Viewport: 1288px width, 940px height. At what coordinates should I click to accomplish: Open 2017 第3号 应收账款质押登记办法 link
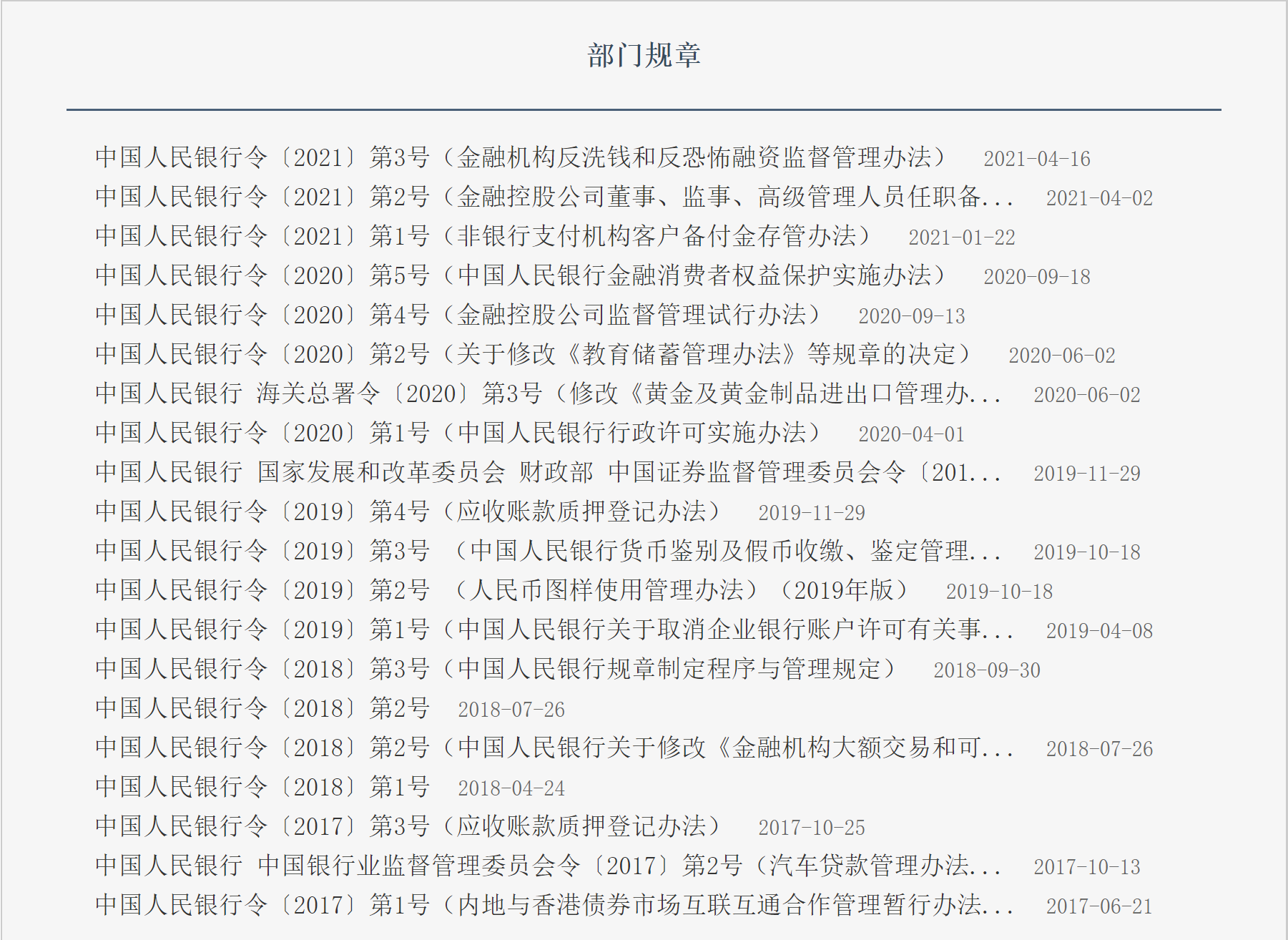(408, 826)
